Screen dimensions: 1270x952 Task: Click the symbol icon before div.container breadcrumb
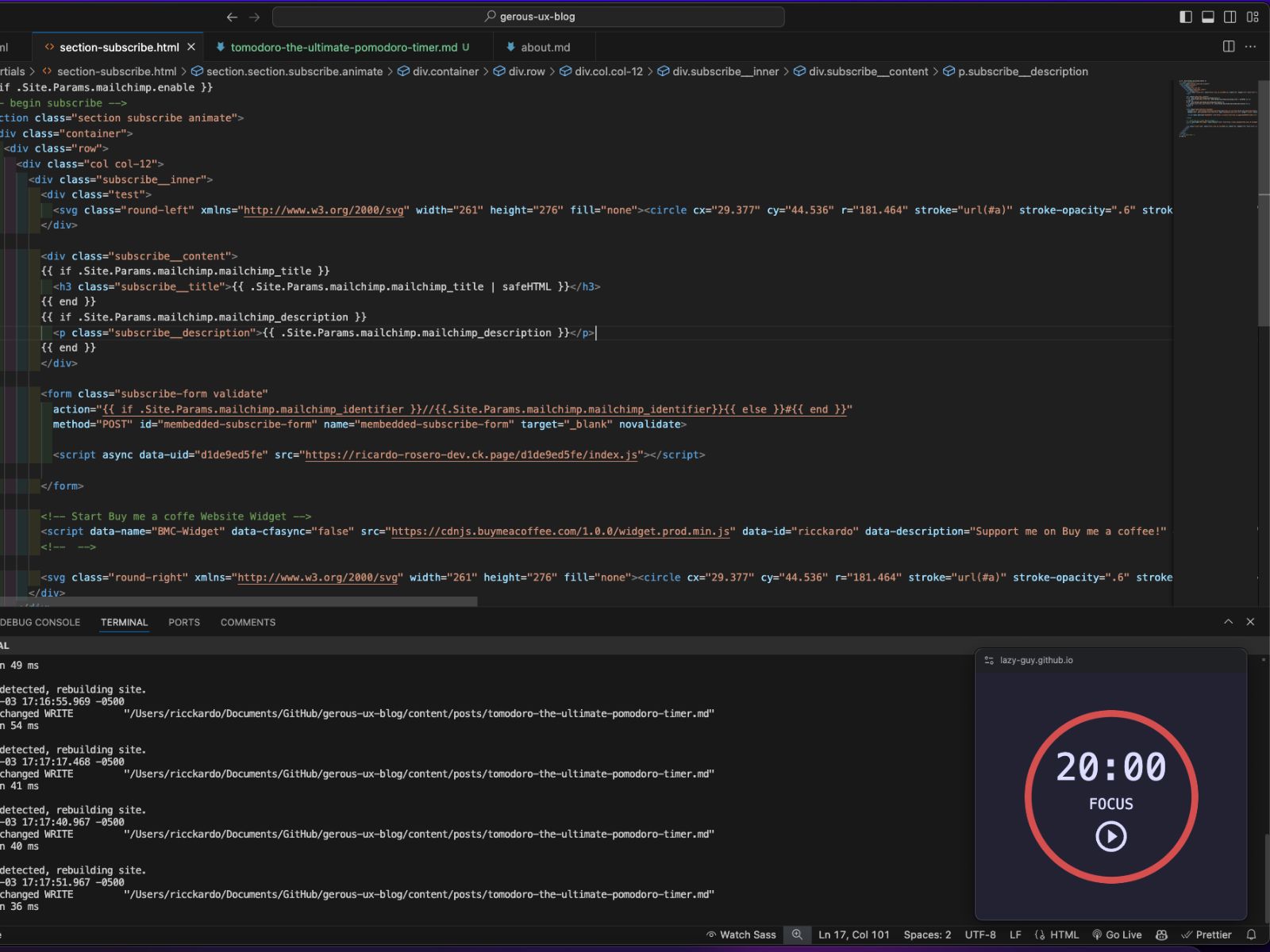pyautogui.click(x=403, y=71)
